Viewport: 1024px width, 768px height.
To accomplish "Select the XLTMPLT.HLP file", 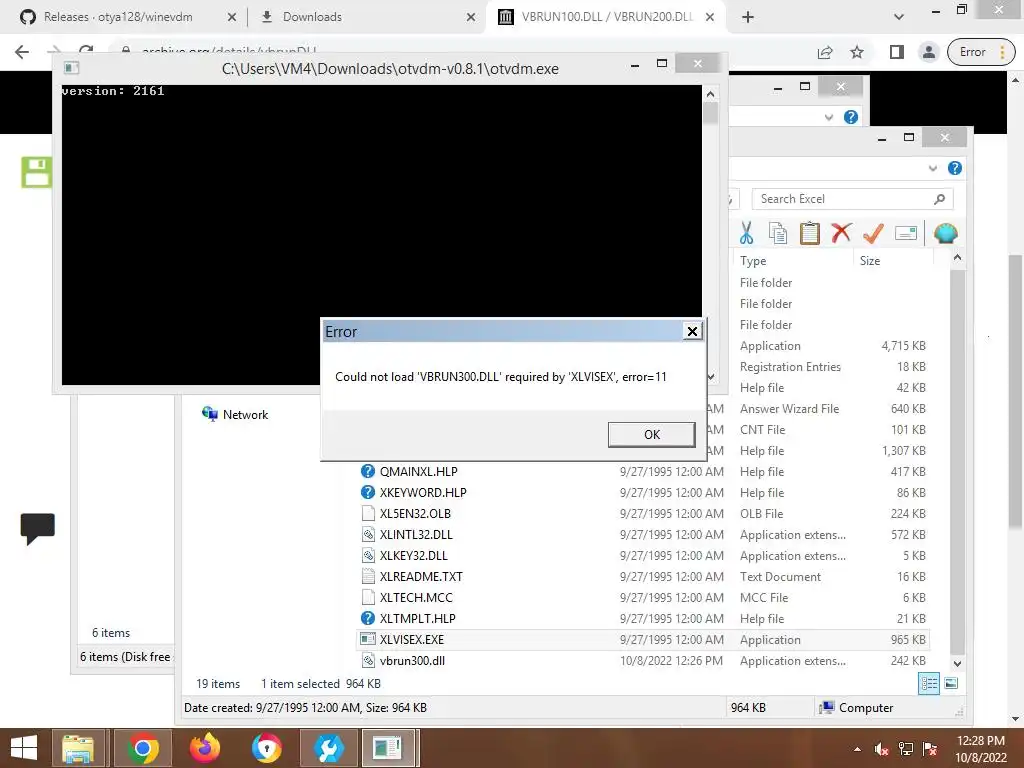I will [417, 618].
